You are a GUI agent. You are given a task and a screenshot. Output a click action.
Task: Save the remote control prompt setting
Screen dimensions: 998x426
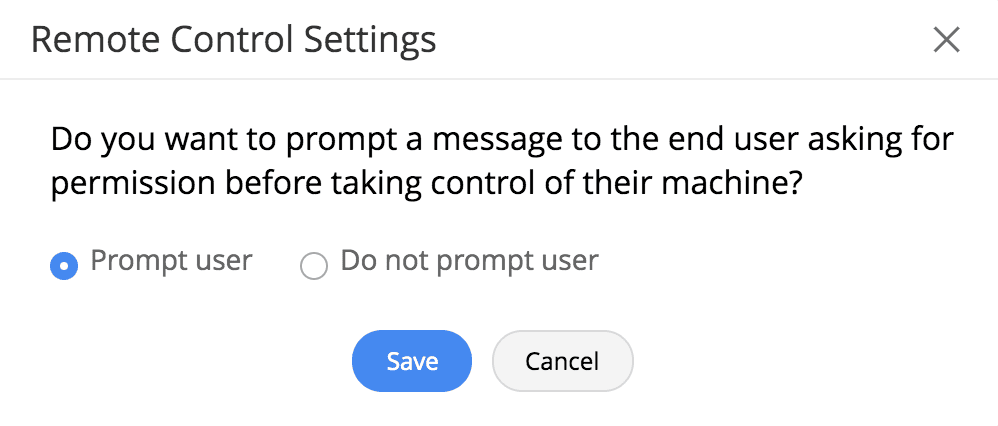point(411,361)
